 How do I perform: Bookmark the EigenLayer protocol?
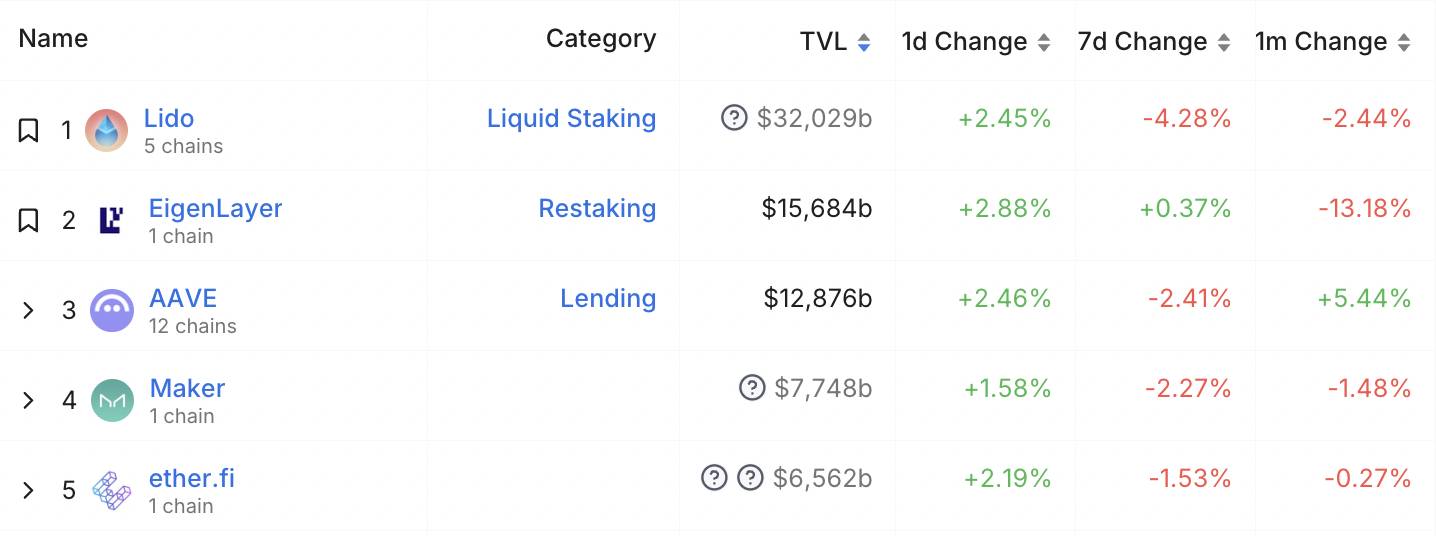[x=28, y=220]
